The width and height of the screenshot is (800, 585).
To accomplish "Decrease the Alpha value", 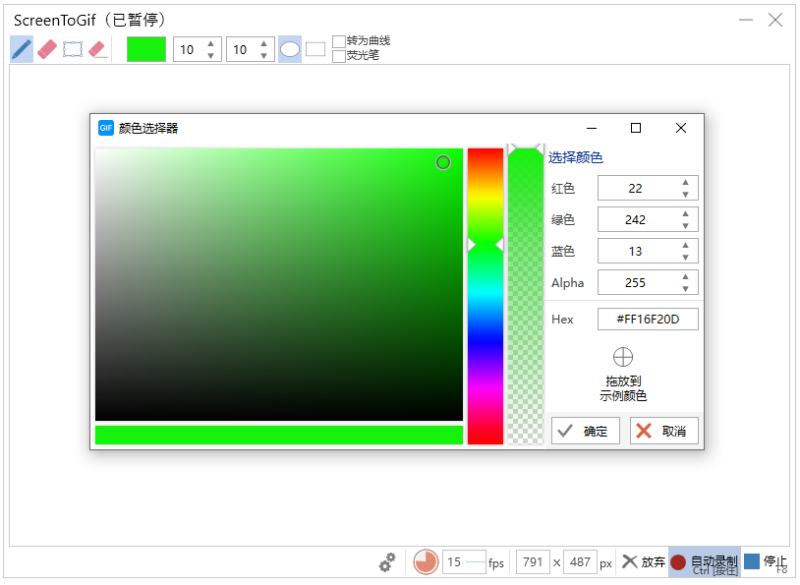I will pos(685,289).
